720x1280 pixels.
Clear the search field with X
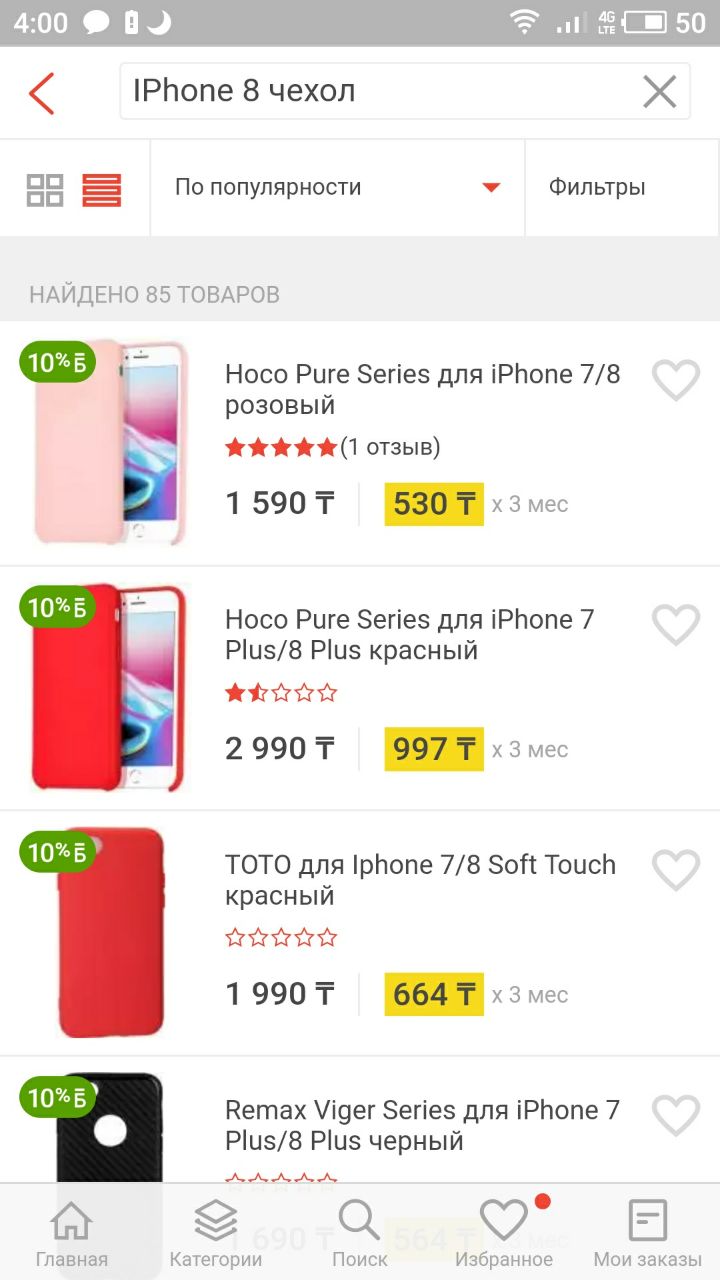659,92
